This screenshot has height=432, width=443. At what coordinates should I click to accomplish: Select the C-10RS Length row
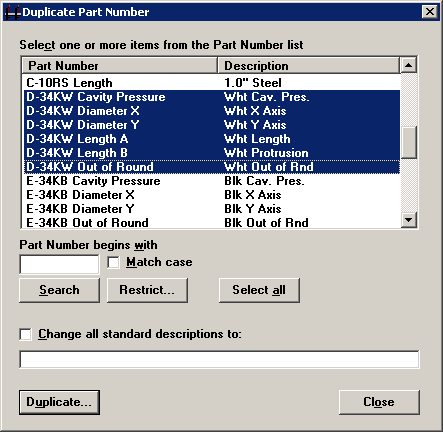tap(212, 83)
